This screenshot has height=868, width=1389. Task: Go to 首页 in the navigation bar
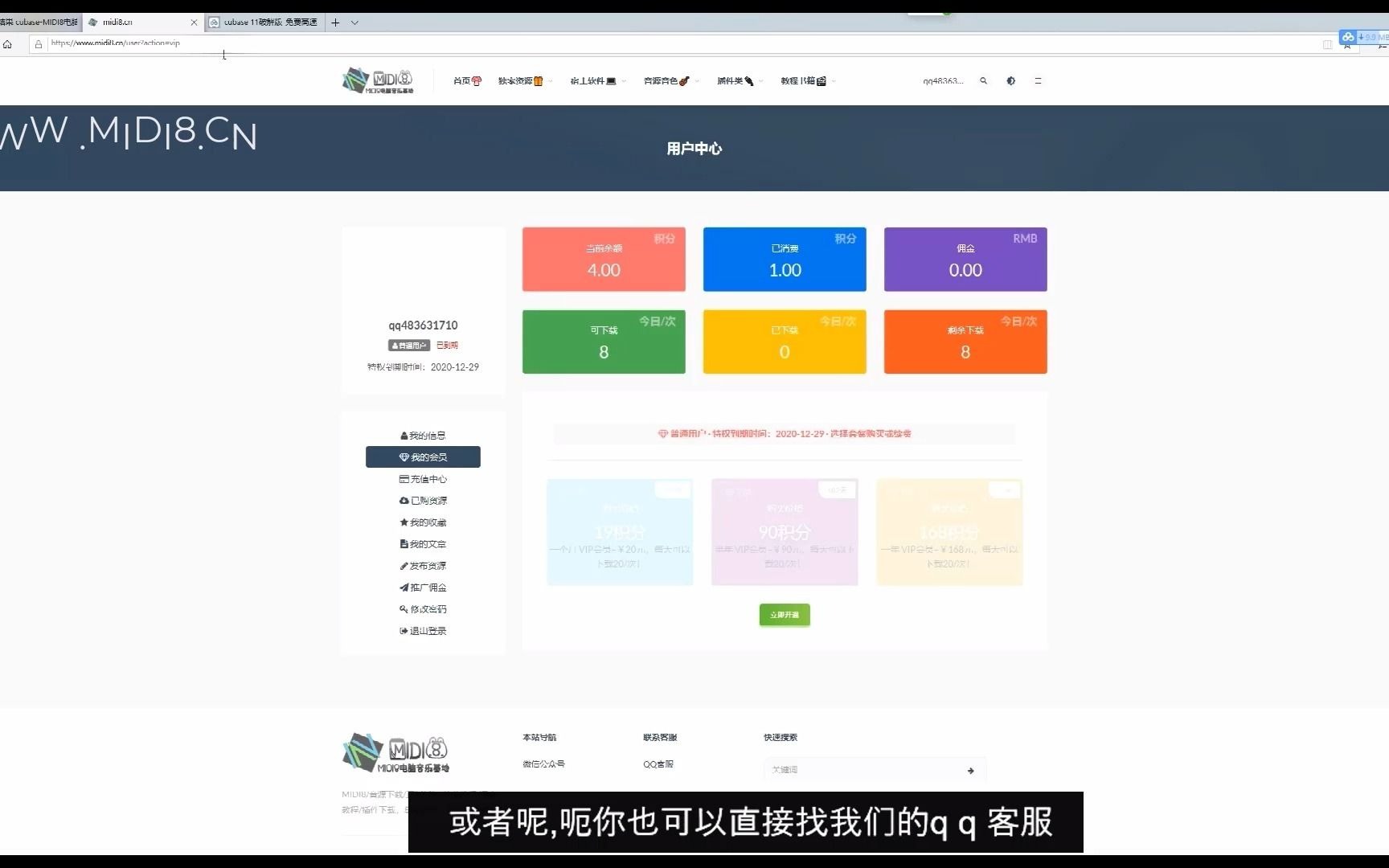pos(467,81)
